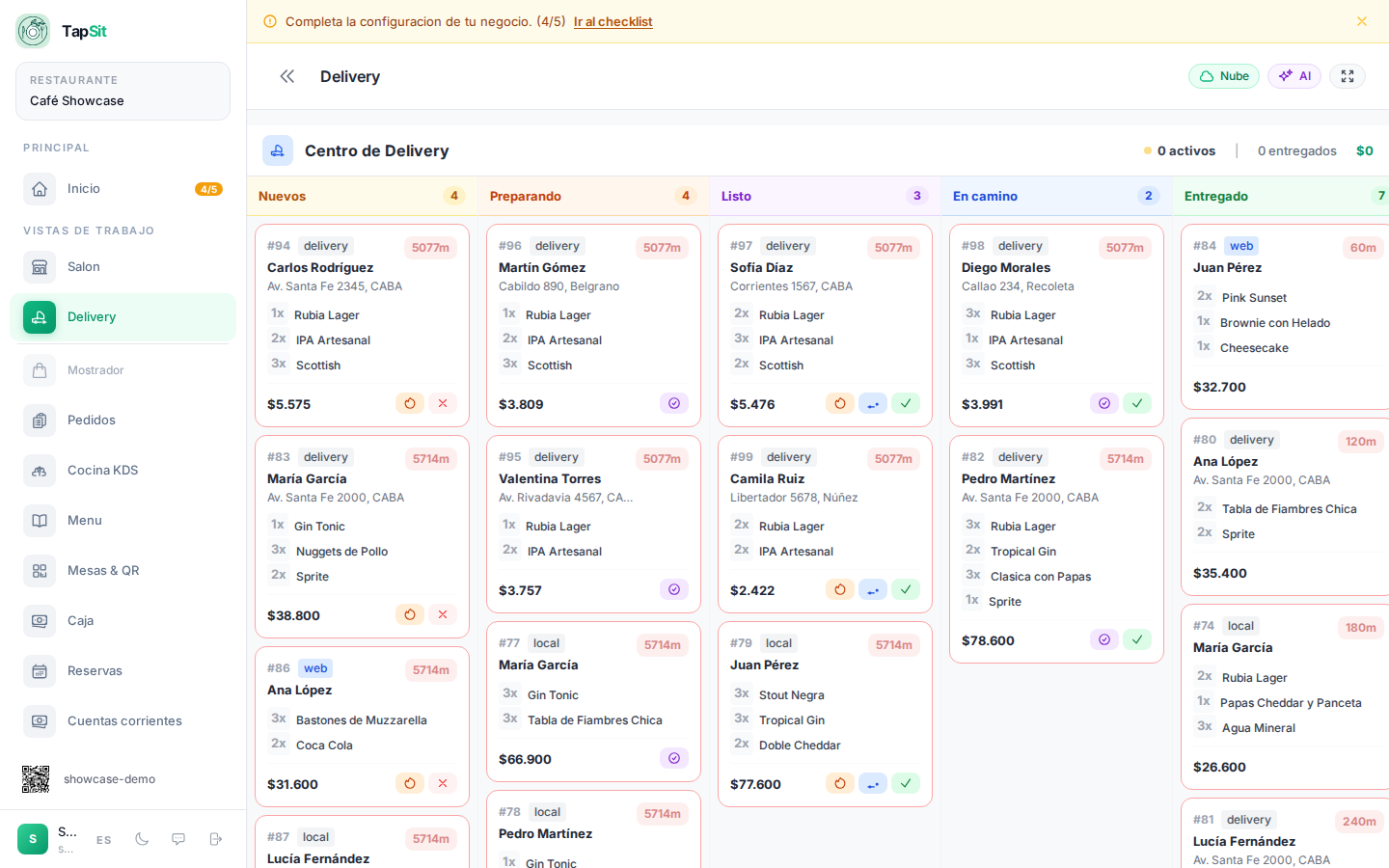
Task: Click the En camino column header
Action: (1057, 196)
